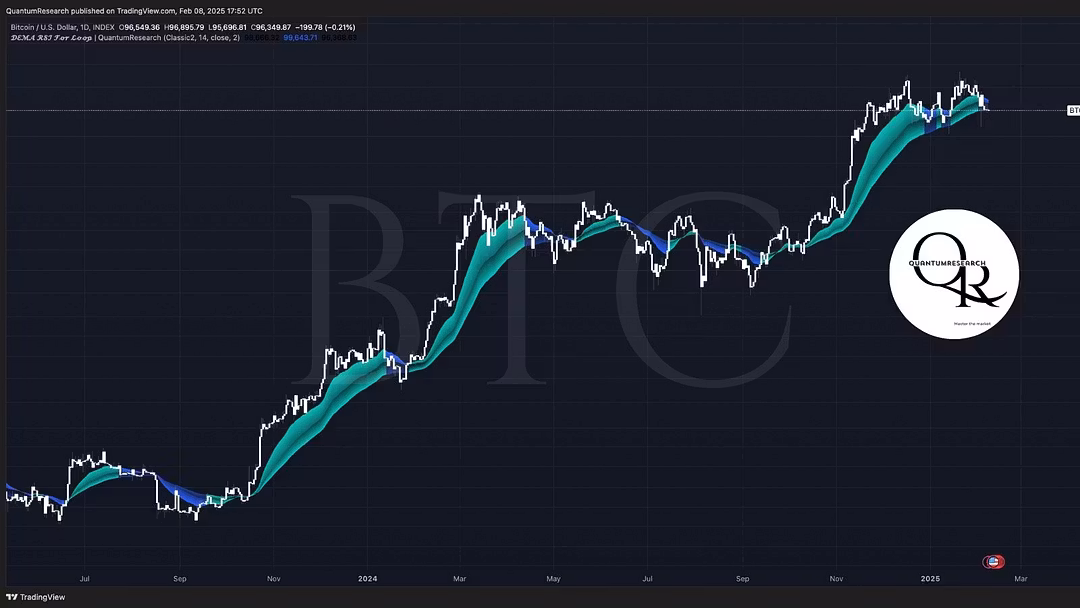
Task: Select the Nov label left of 2024
Action: point(272,578)
